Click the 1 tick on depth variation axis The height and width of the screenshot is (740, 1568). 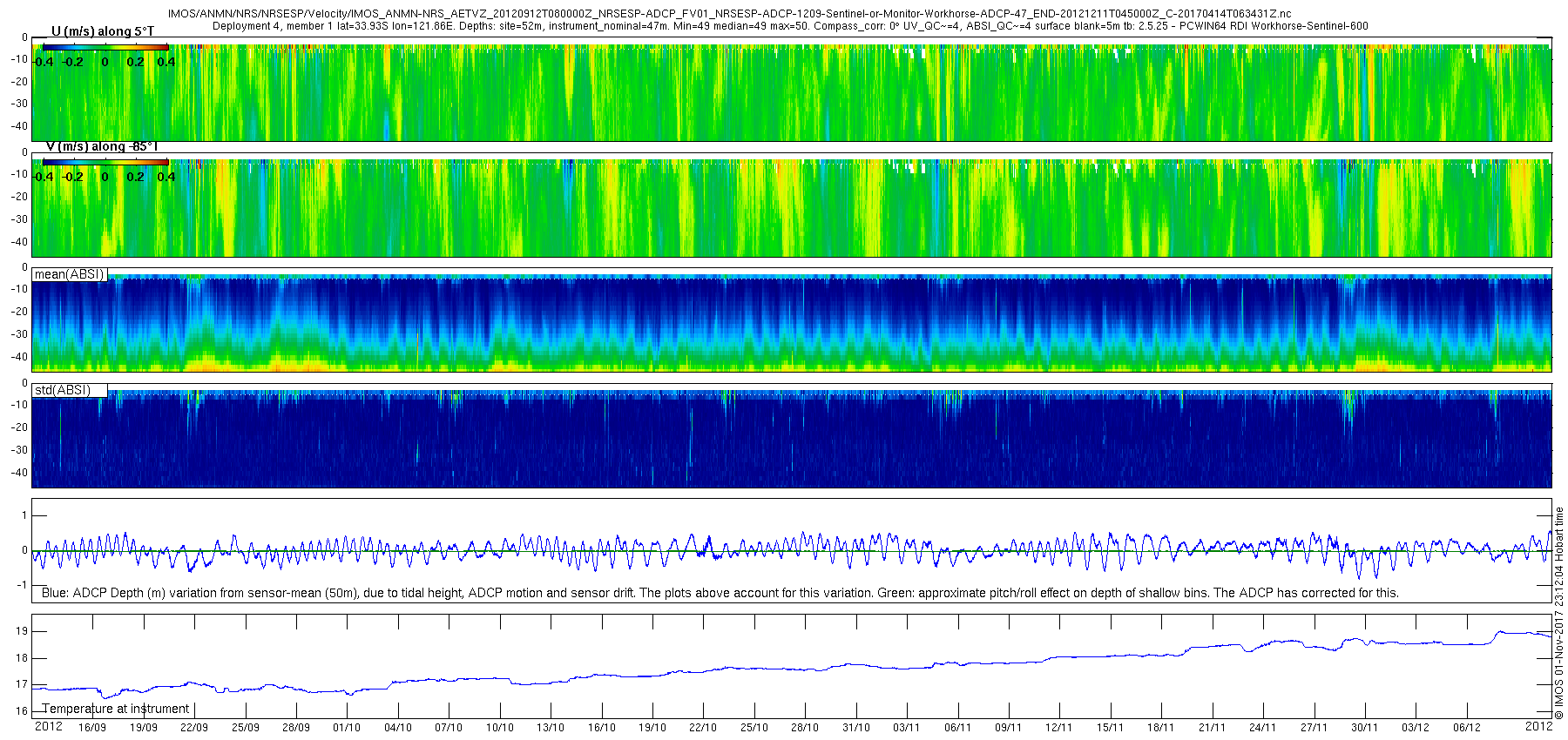[x=24, y=515]
